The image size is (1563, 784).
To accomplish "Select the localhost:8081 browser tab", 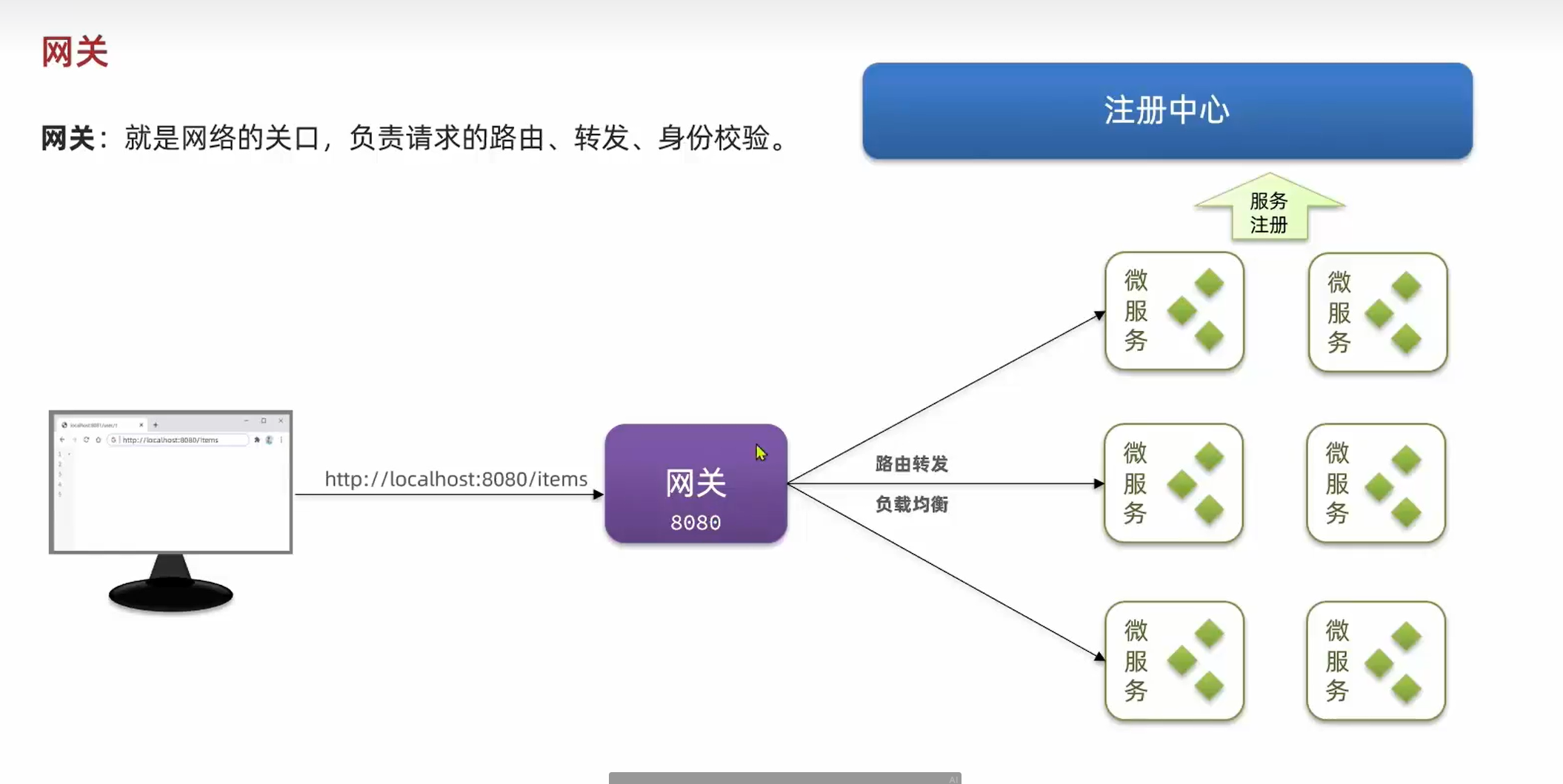I will pyautogui.click(x=102, y=425).
